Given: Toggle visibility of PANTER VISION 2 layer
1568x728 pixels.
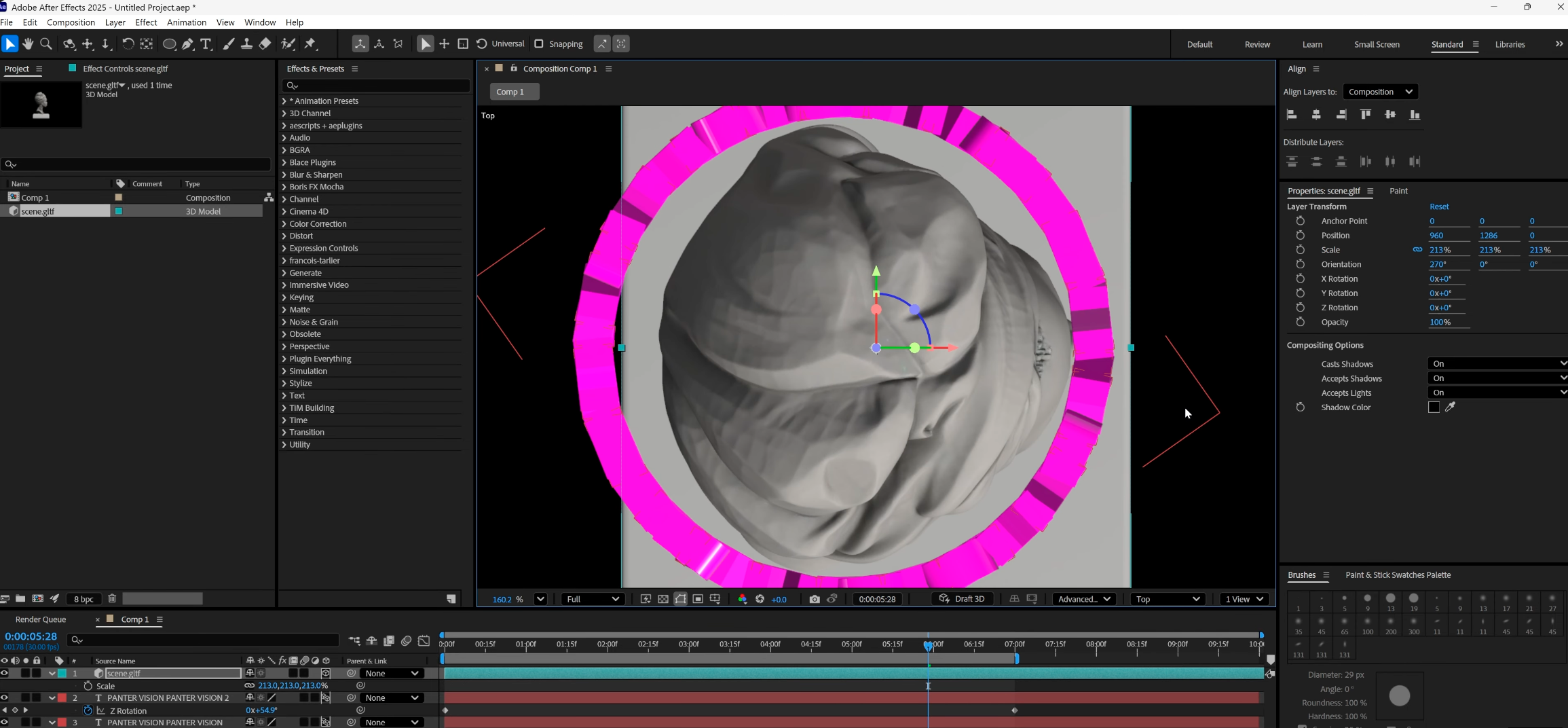Looking at the screenshot, I should (x=5, y=697).
